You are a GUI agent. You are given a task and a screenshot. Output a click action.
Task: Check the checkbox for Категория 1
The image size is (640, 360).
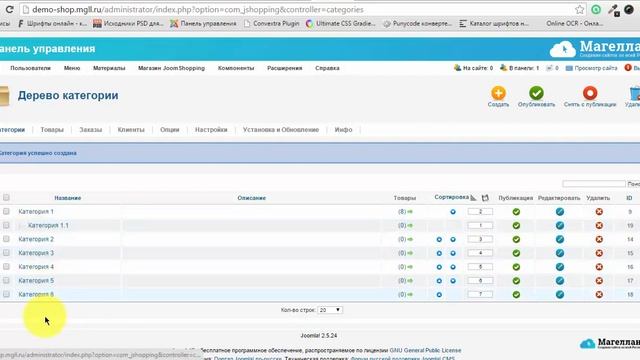6,211
